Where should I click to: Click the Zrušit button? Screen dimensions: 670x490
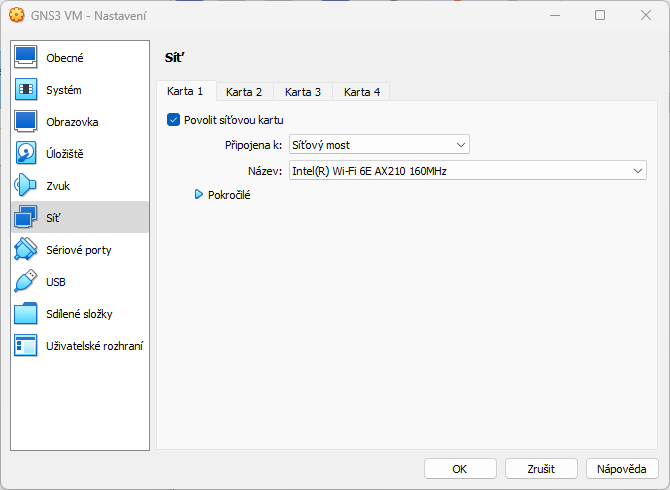tap(541, 469)
